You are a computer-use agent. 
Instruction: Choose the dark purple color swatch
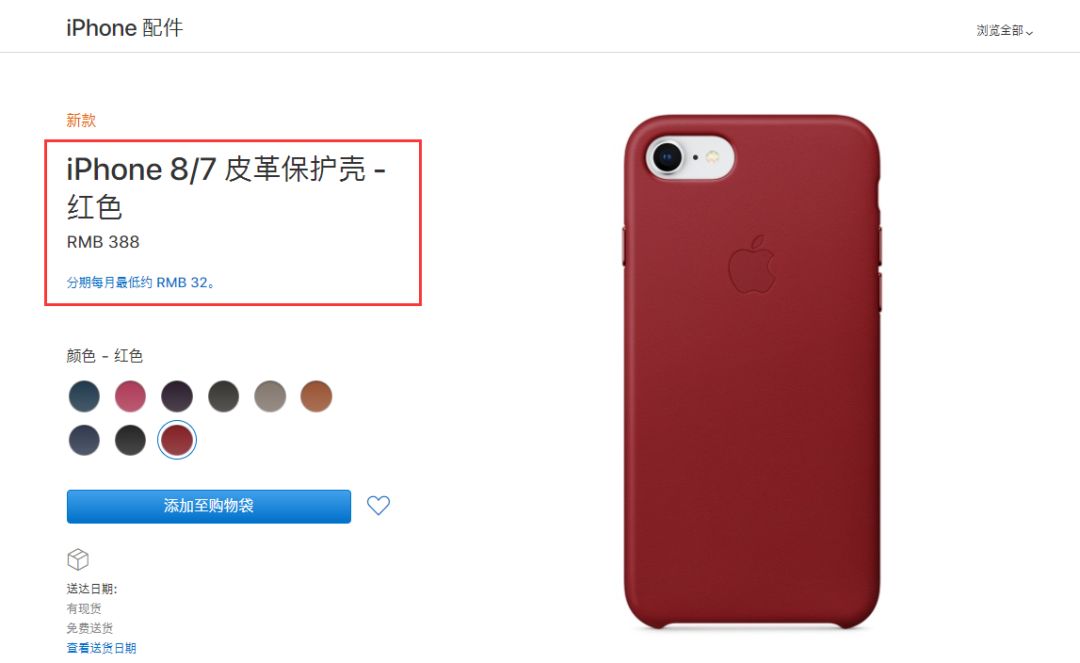point(177,397)
